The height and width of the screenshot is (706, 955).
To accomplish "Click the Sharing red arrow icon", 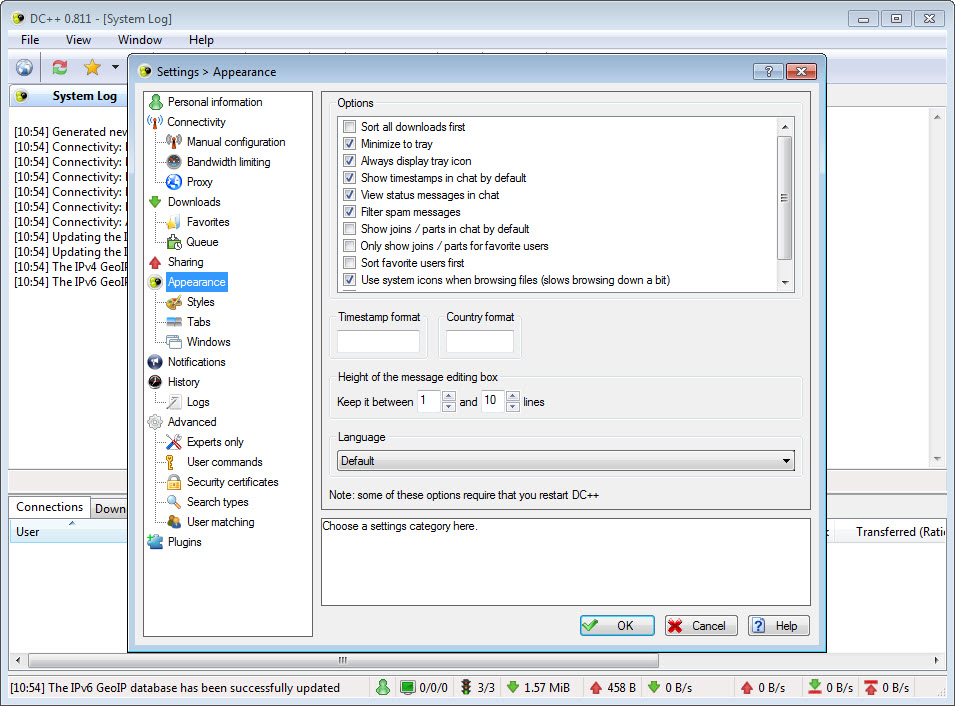I will click(155, 262).
